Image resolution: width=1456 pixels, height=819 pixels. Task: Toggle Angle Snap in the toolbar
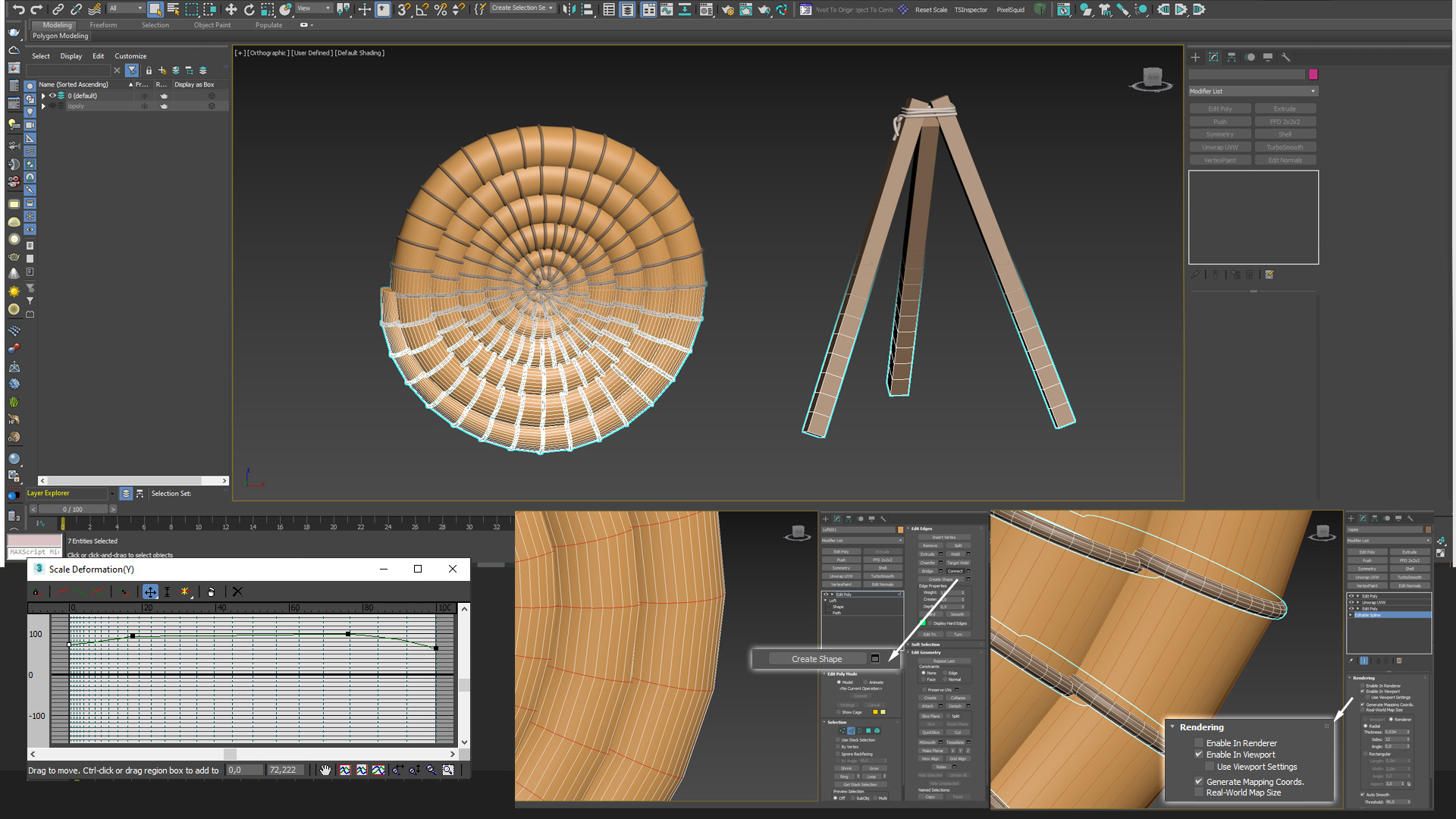422,9
